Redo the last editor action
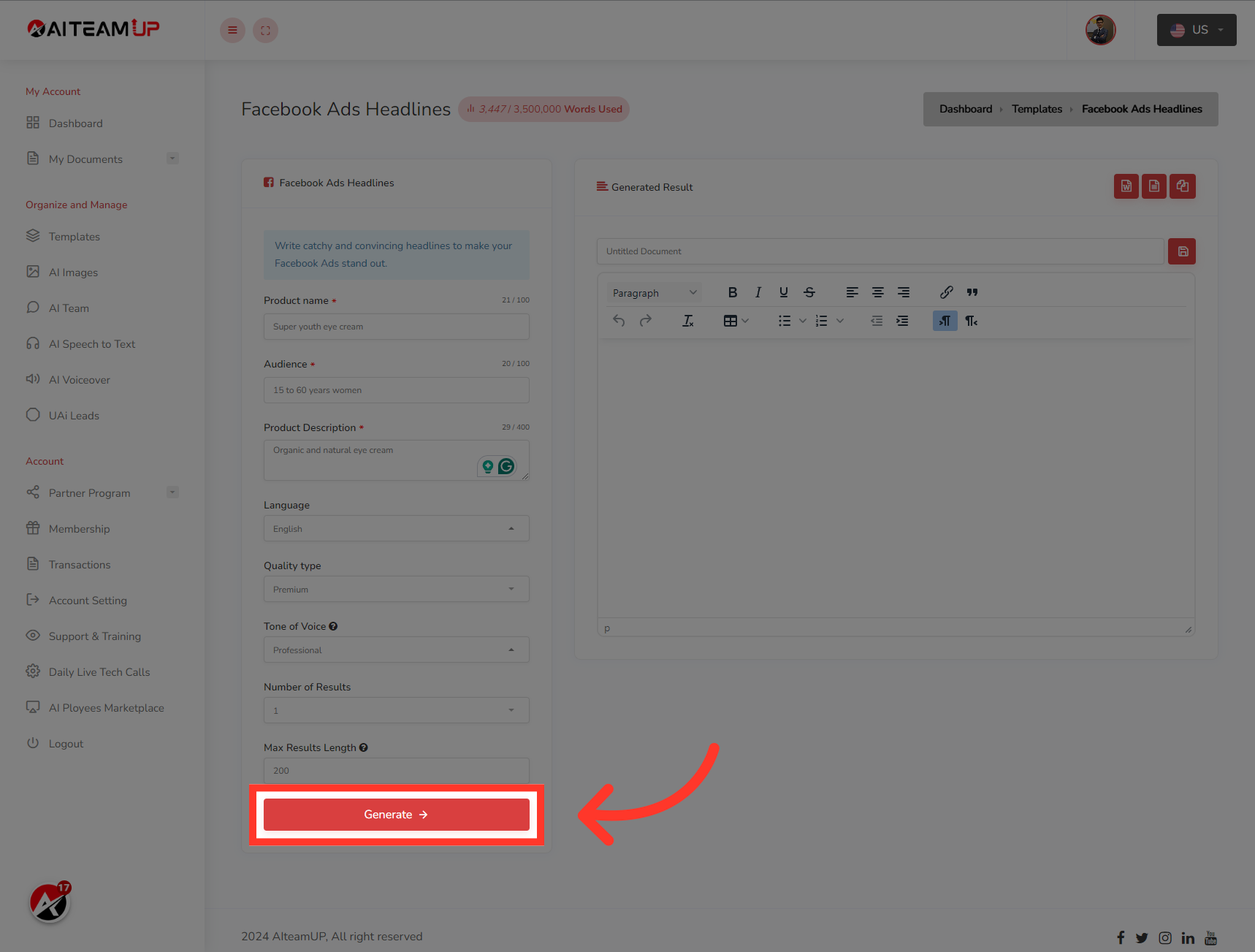The image size is (1255, 952). pos(645,321)
